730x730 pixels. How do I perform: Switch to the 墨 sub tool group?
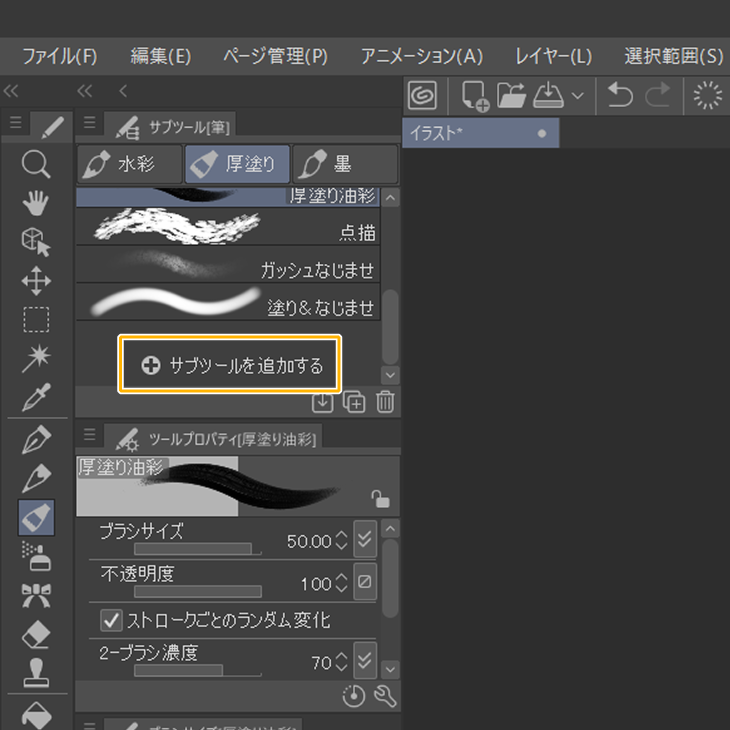[x=345, y=164]
